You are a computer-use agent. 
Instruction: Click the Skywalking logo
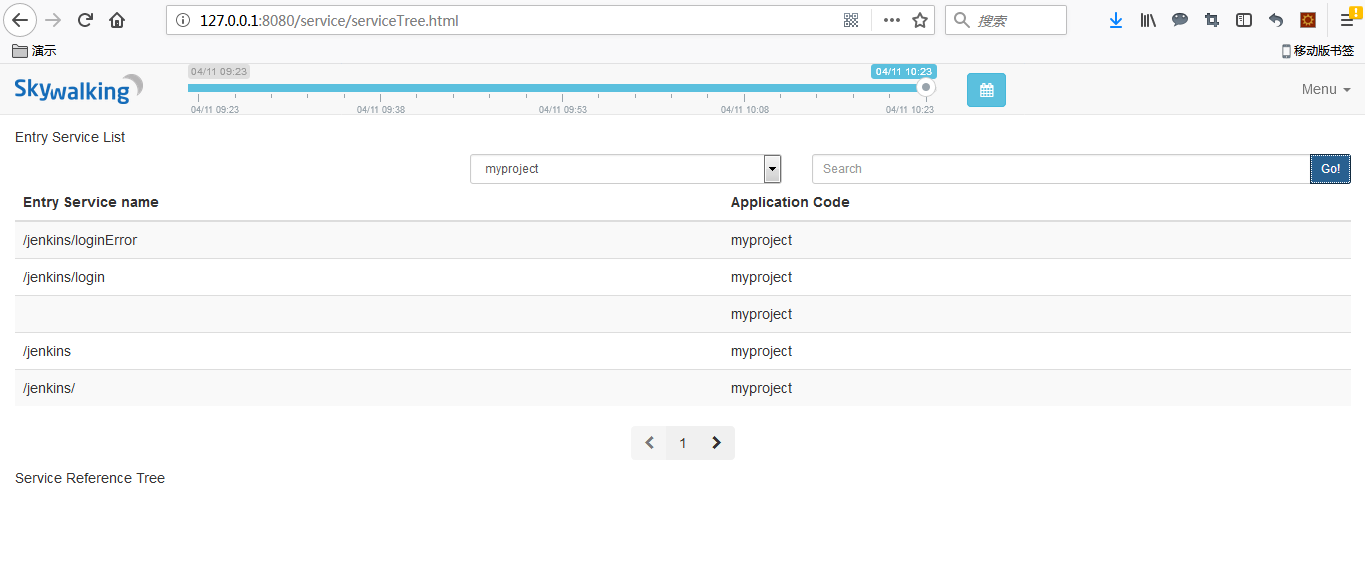tap(78, 89)
